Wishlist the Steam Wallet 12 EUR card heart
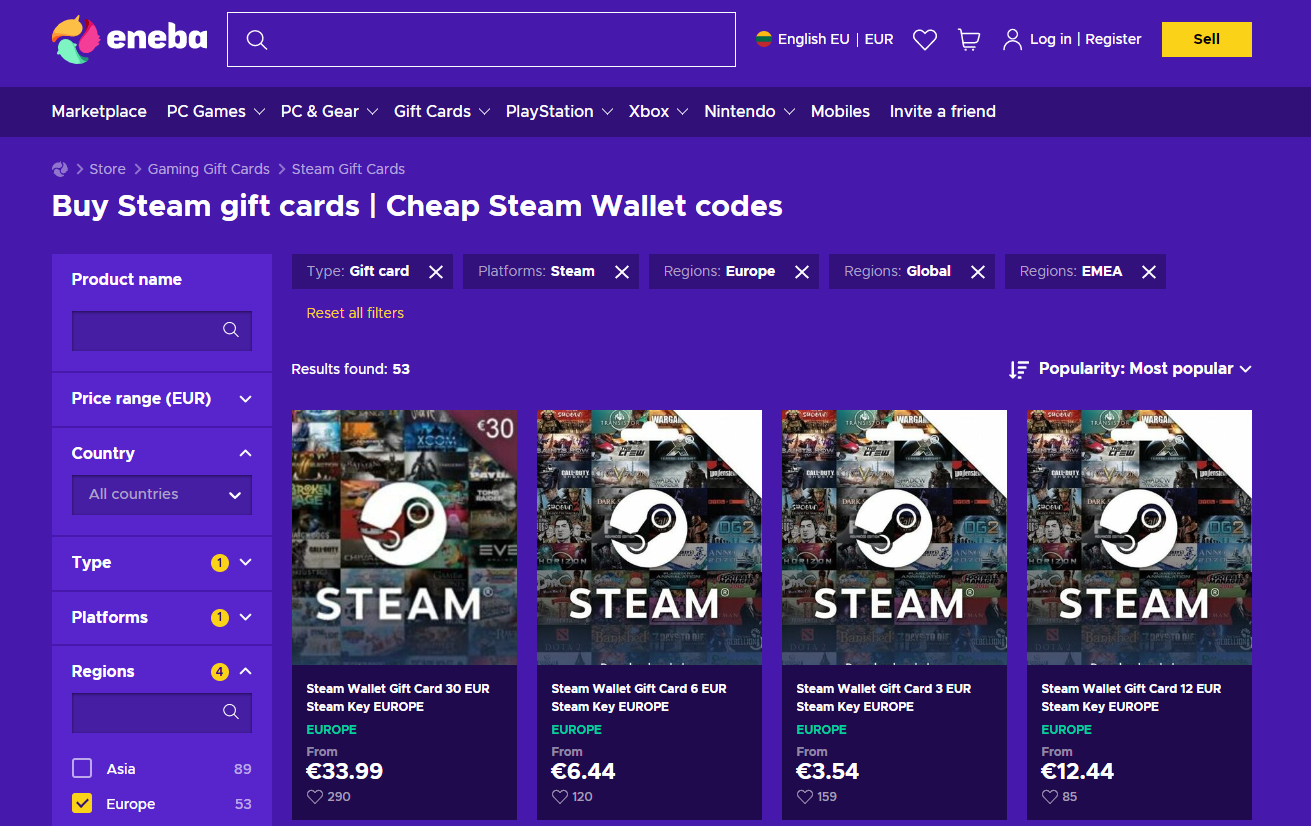Image resolution: width=1311 pixels, height=826 pixels. [x=1050, y=797]
